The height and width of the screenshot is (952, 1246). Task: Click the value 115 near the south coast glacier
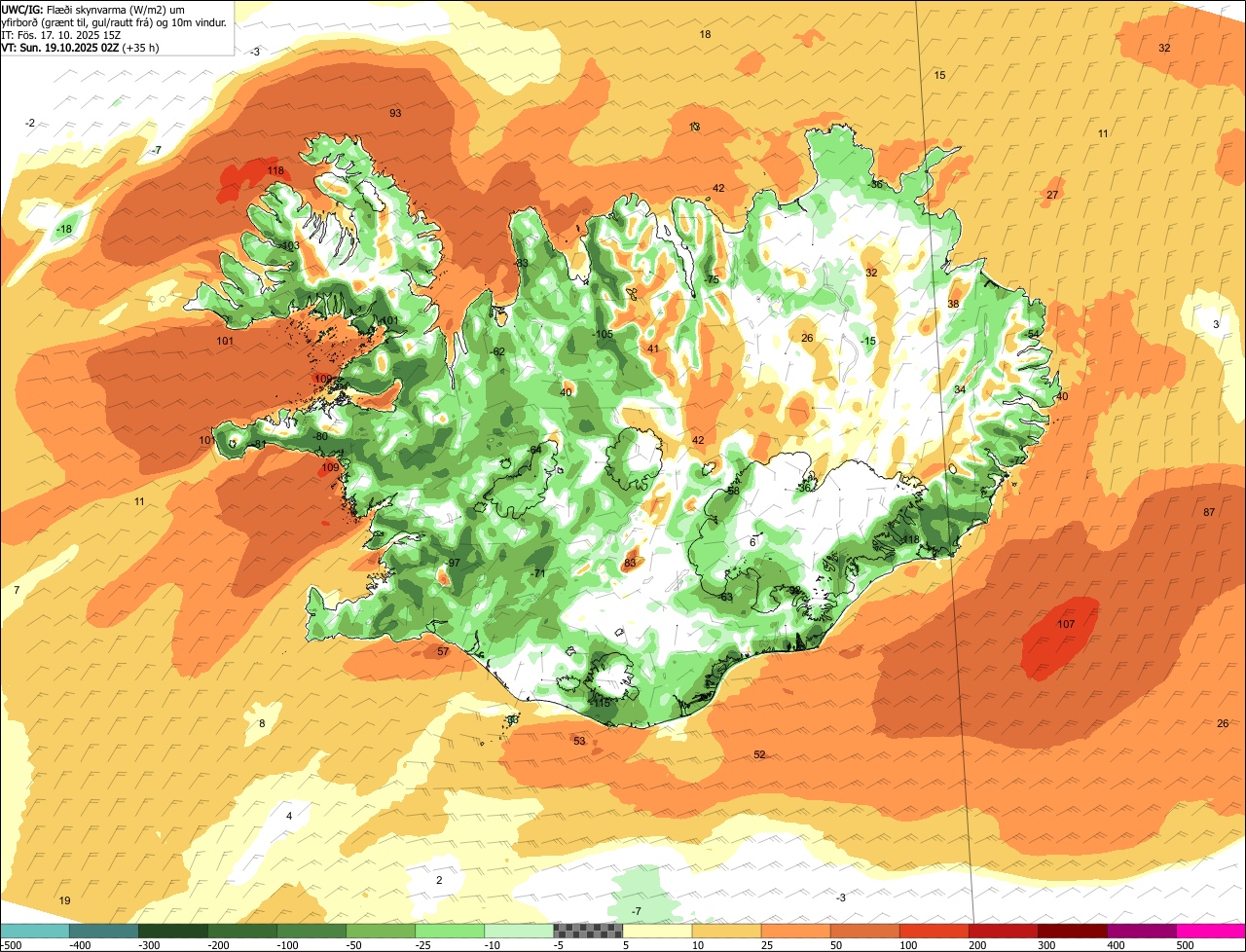tap(602, 703)
